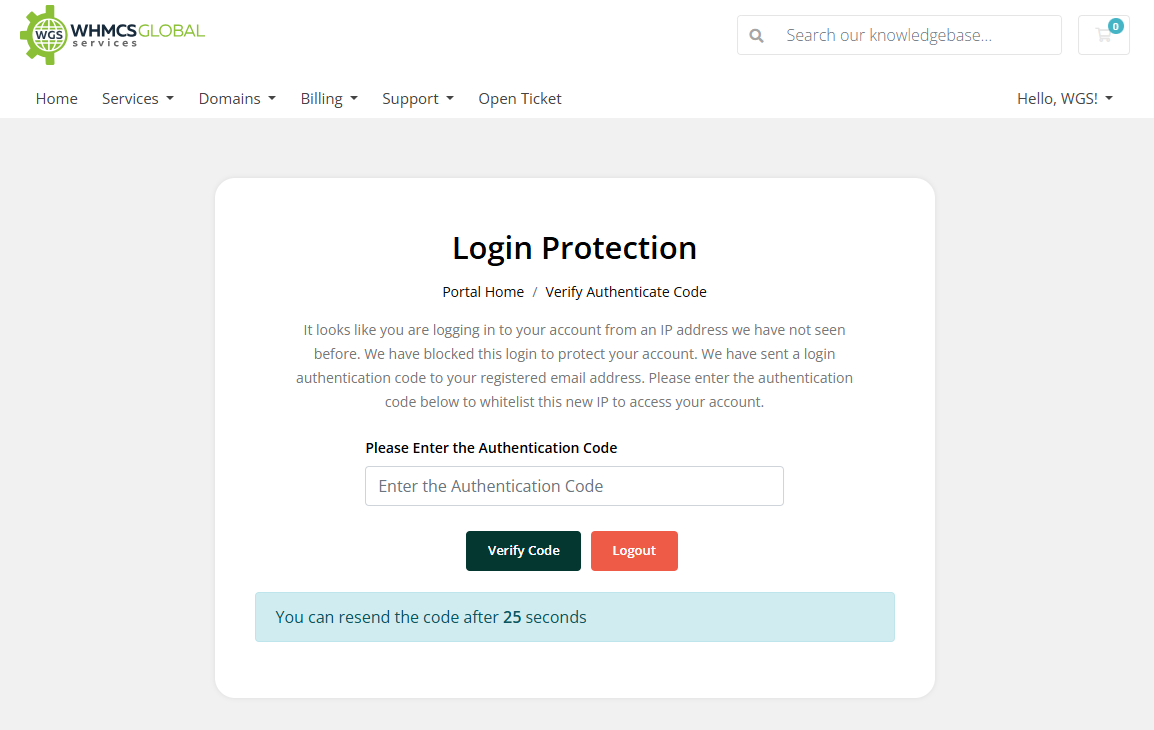
Task: Click into the Authentication Code input box
Action: pos(574,486)
